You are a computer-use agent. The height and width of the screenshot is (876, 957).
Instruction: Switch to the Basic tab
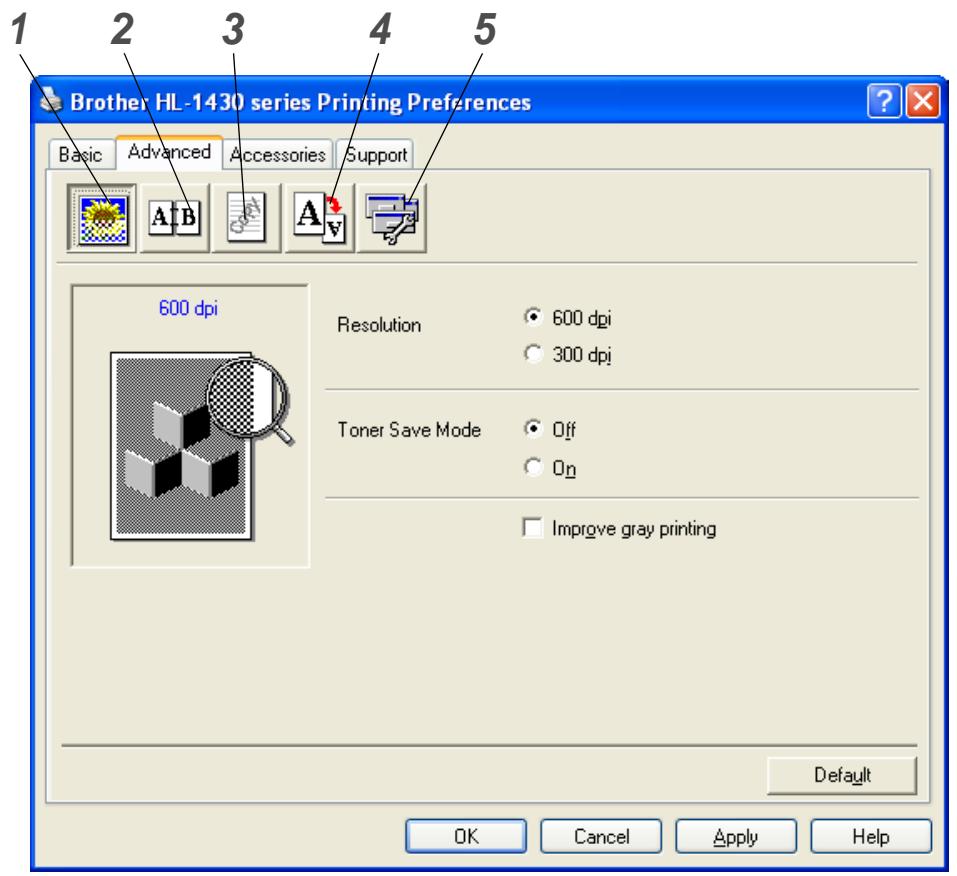pyautogui.click(x=81, y=154)
